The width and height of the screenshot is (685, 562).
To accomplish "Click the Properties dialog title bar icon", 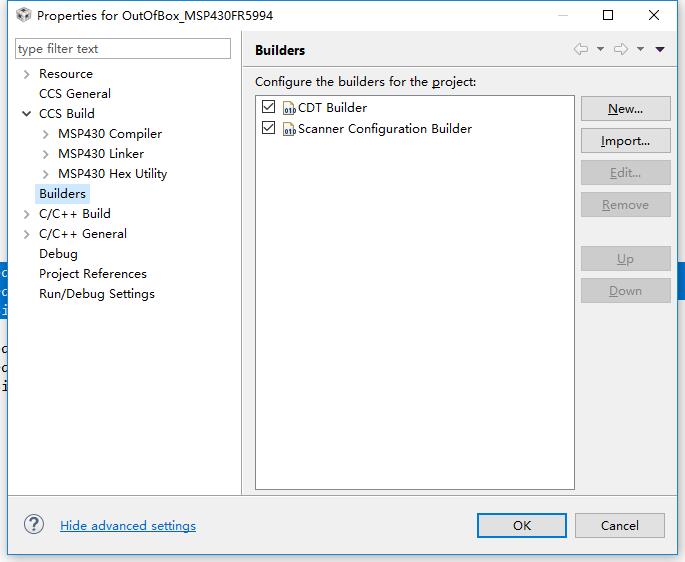I will (23, 15).
